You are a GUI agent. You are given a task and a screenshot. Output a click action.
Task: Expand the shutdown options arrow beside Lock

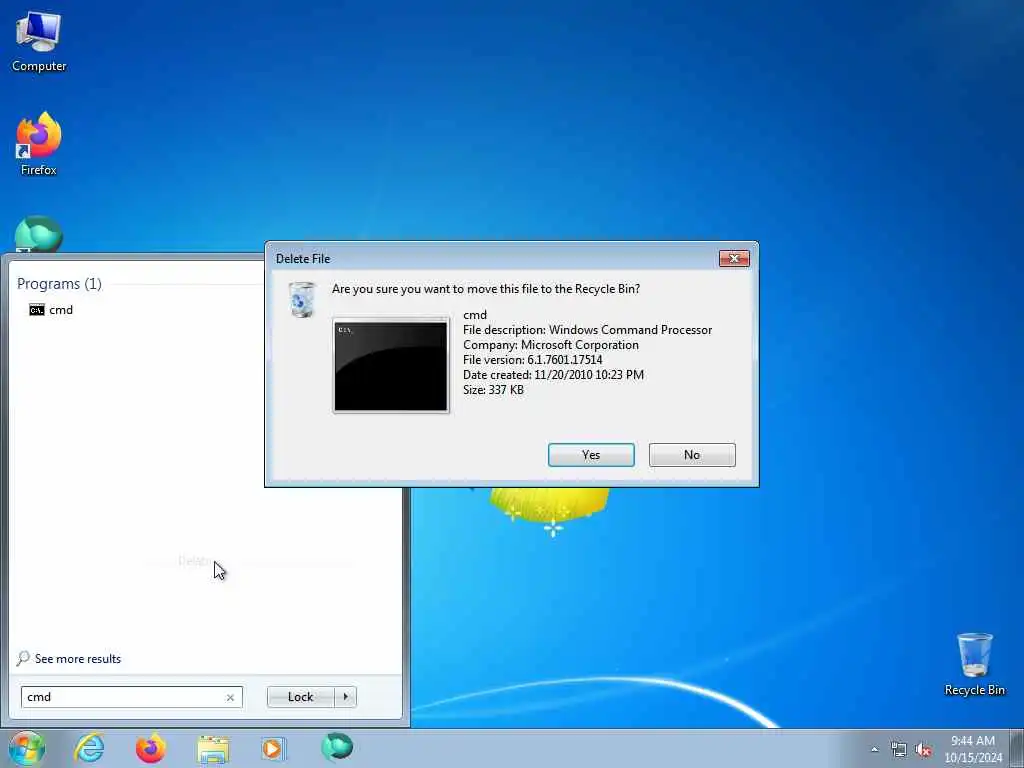click(345, 697)
